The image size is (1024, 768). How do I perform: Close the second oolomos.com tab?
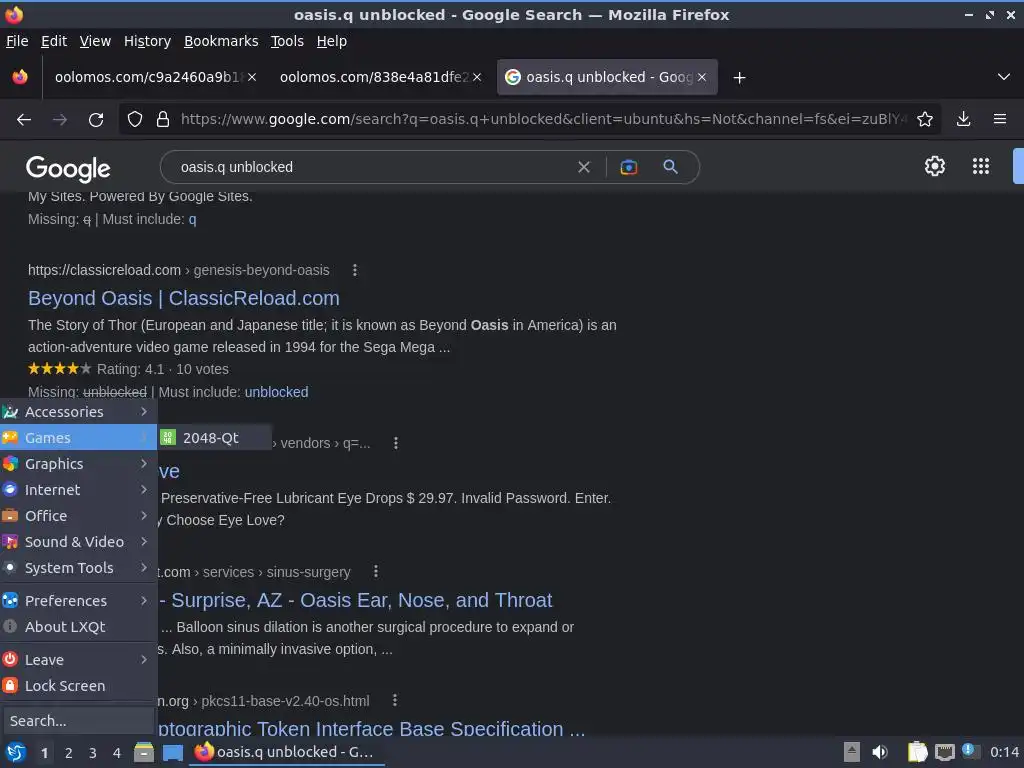477,77
